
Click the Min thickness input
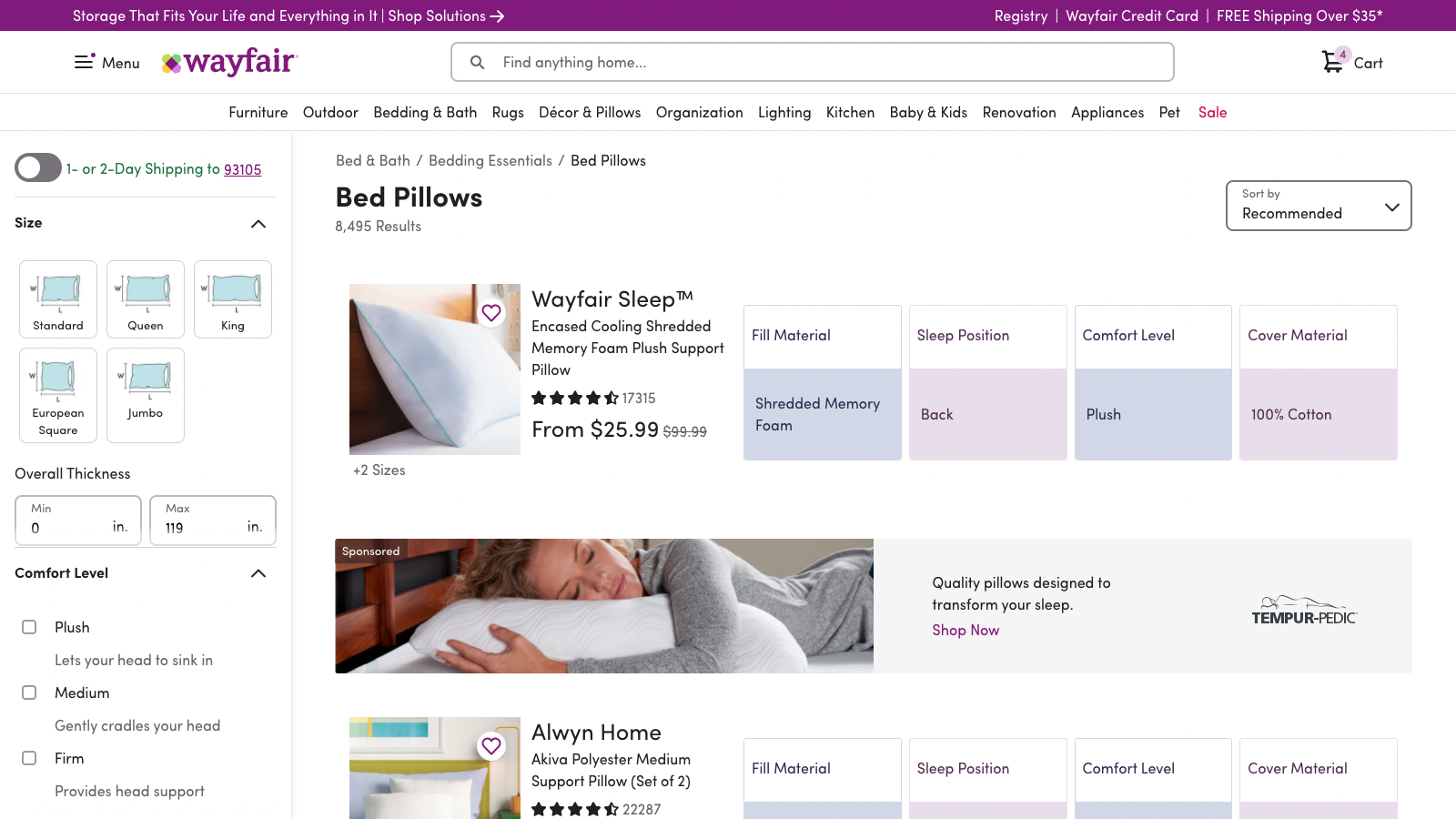78,521
